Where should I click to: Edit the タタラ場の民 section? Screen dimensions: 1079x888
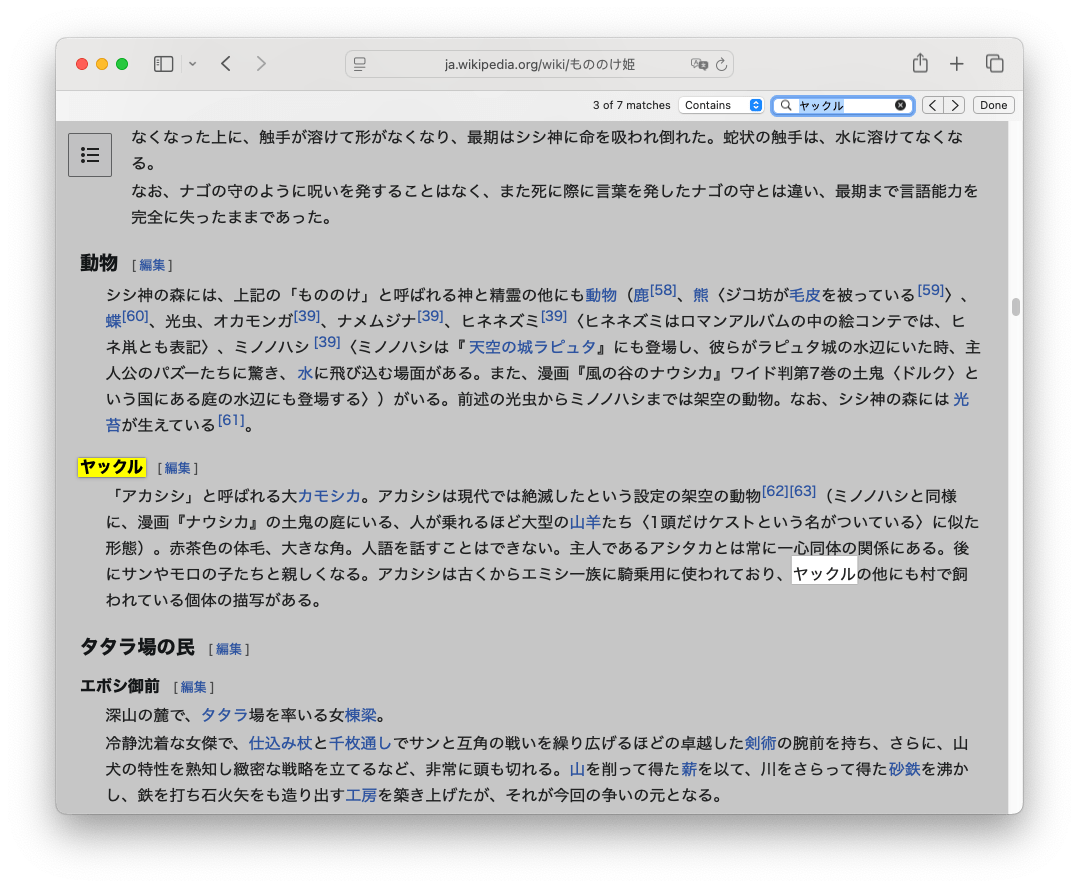(228, 649)
